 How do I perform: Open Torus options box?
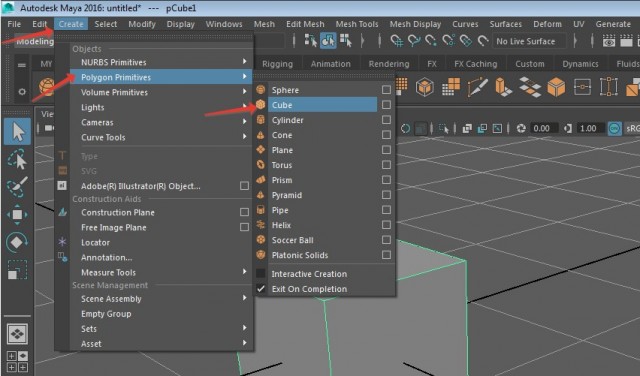(x=386, y=165)
